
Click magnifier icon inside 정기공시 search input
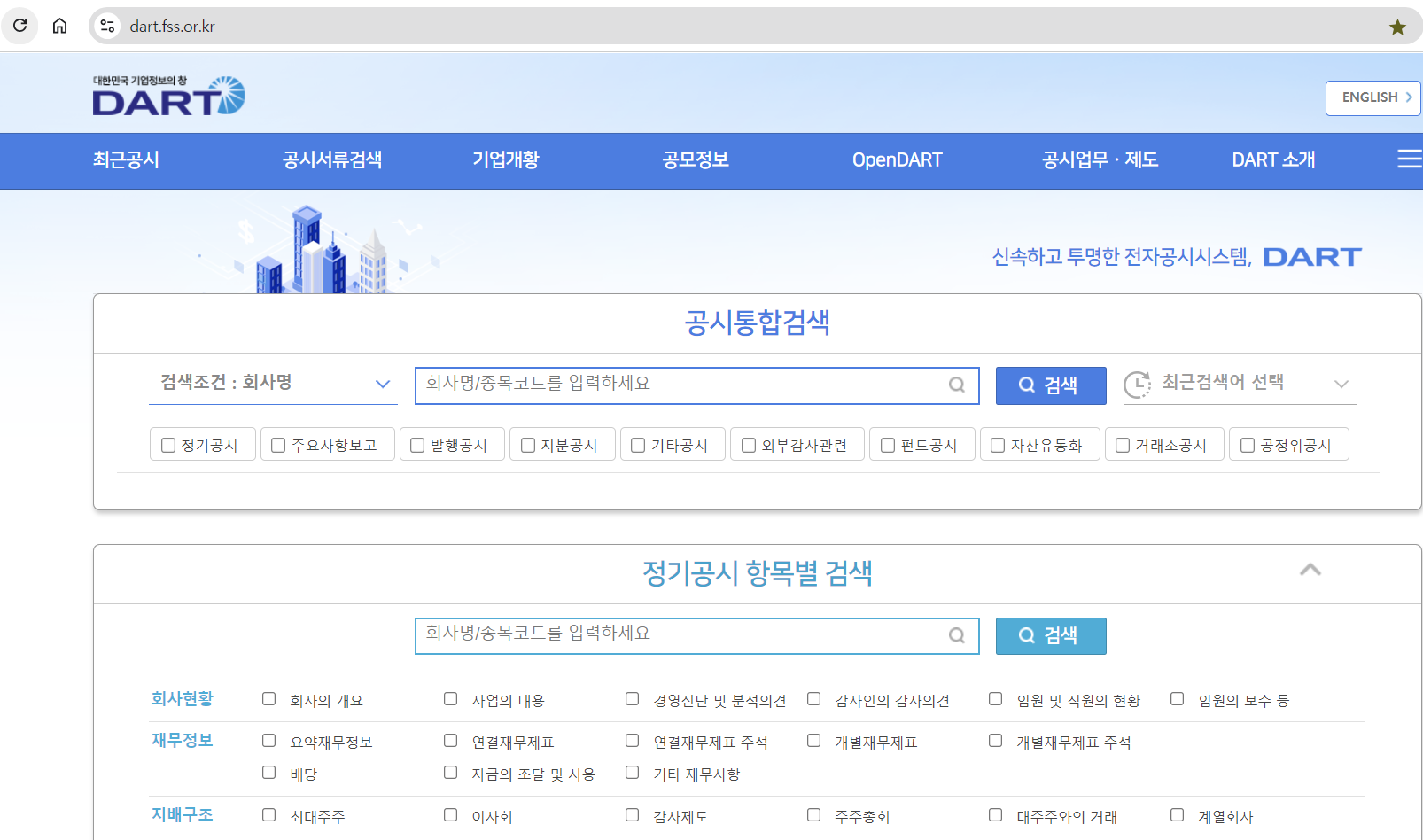957,635
